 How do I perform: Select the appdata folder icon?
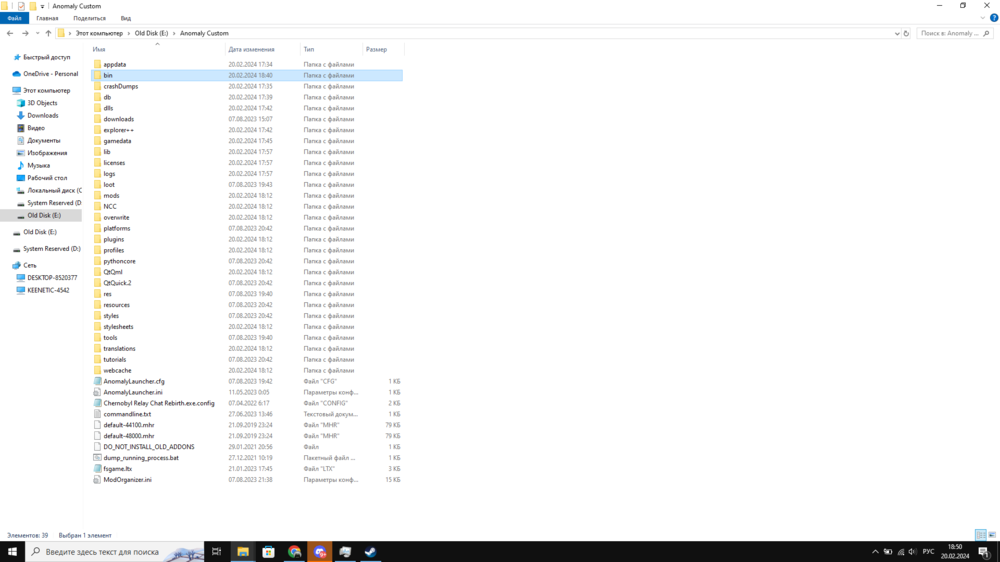(97, 64)
